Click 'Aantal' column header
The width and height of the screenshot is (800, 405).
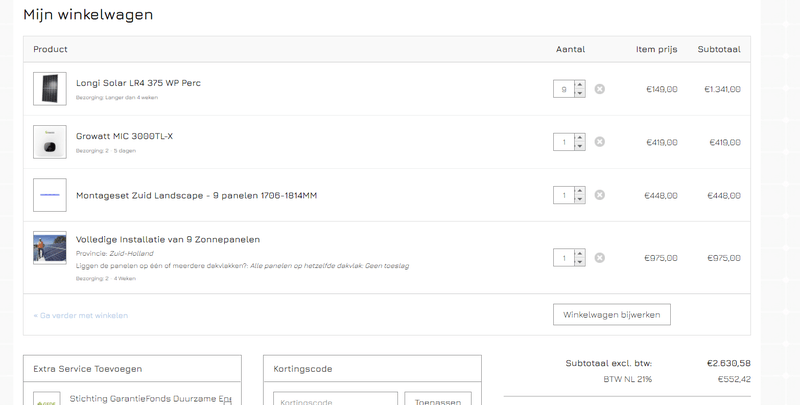570,49
